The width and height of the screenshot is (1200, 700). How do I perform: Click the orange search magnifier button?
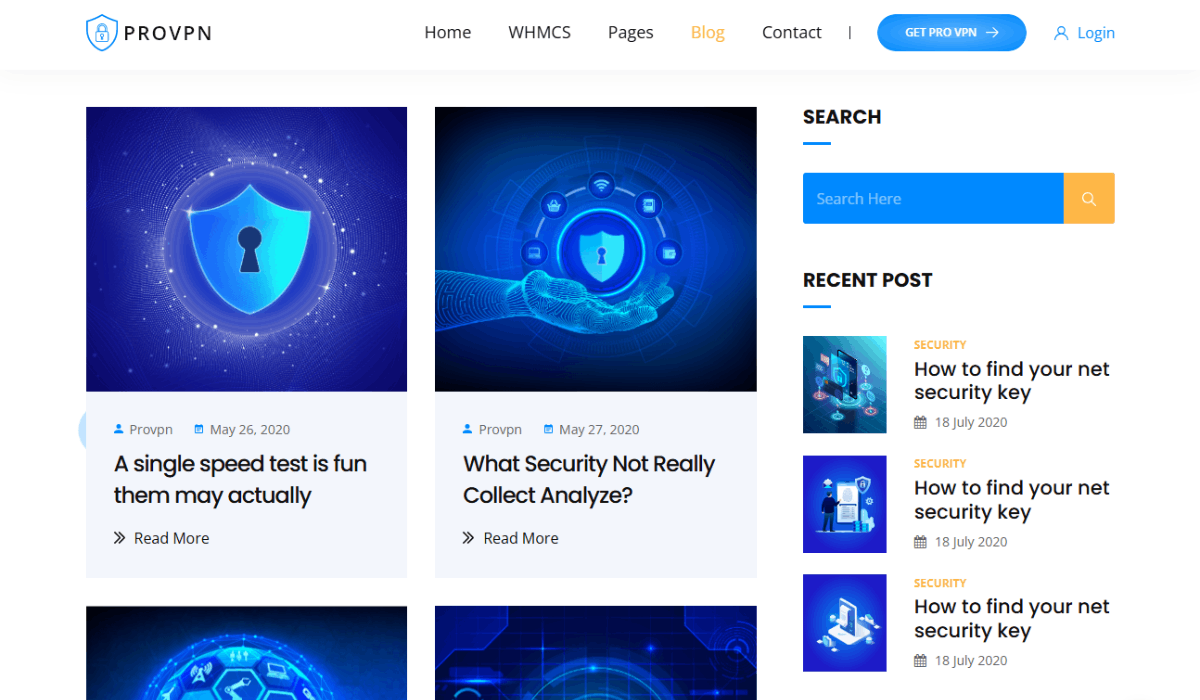point(1089,198)
